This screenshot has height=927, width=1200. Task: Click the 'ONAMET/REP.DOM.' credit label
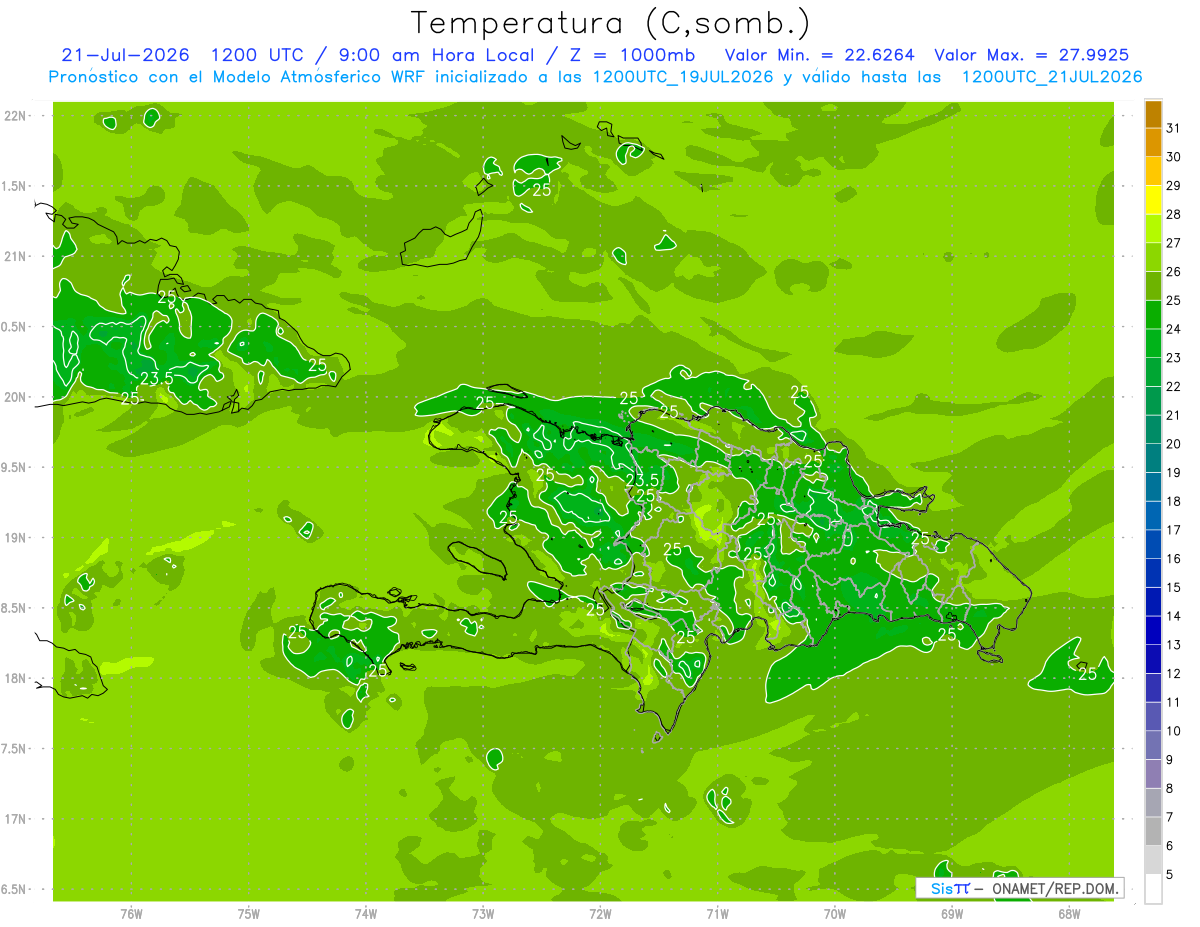pos(1056,888)
